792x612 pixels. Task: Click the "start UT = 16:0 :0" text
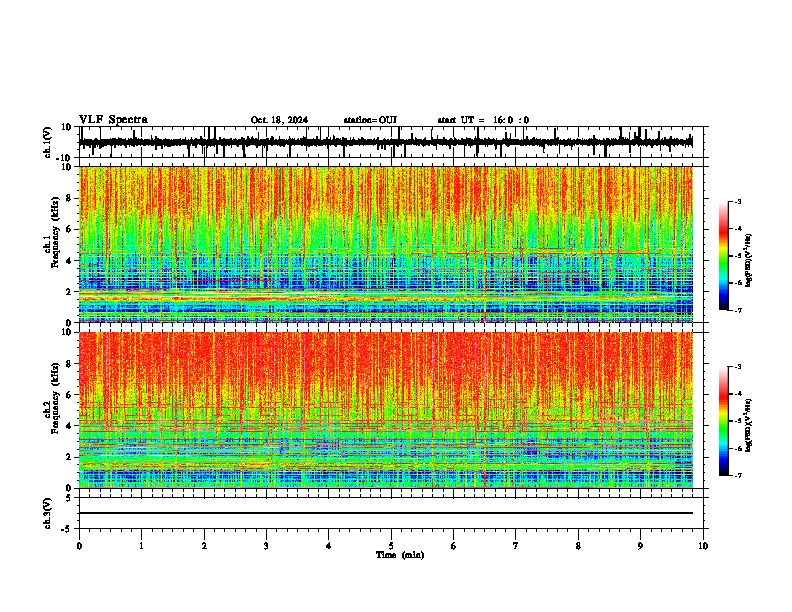point(483,120)
